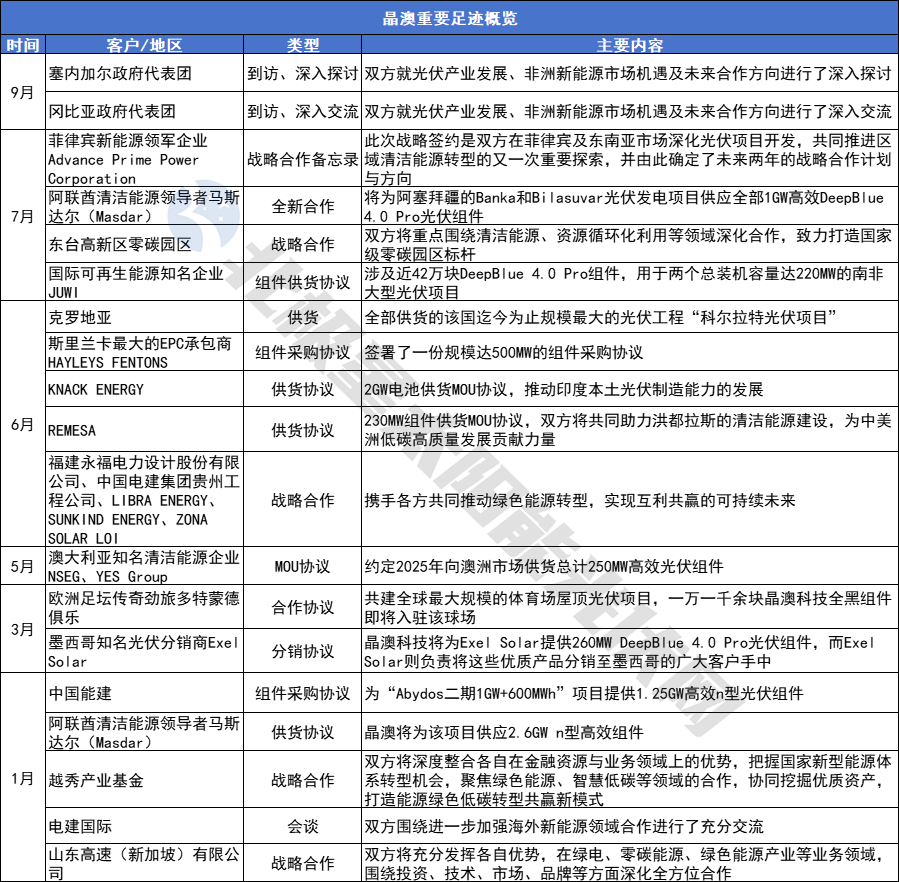The image size is (899, 882).
Task: Click the NSEG、YES Group customer cell
Action: point(144,566)
